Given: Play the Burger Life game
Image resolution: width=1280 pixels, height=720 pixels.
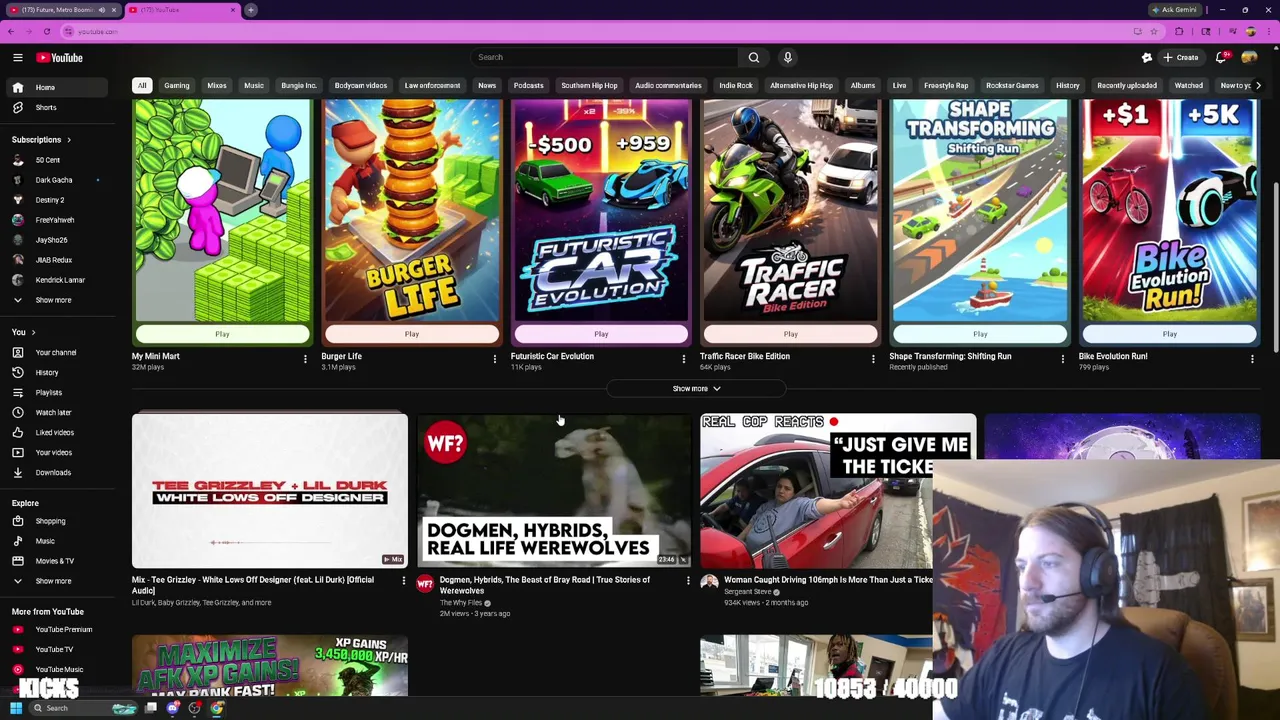Looking at the screenshot, I should coord(411,334).
